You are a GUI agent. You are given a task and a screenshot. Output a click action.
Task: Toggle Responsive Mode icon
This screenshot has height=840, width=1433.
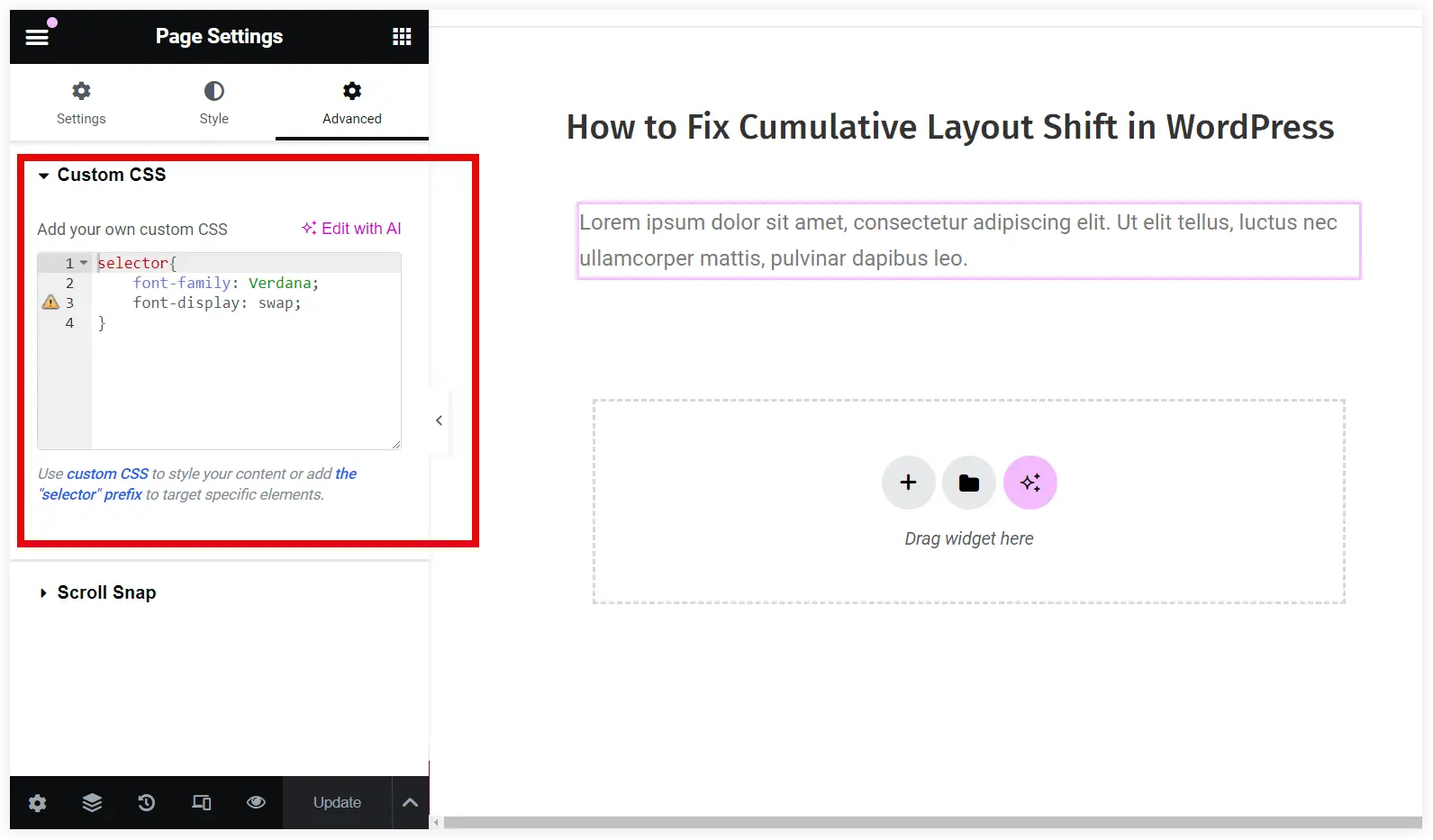(202, 803)
